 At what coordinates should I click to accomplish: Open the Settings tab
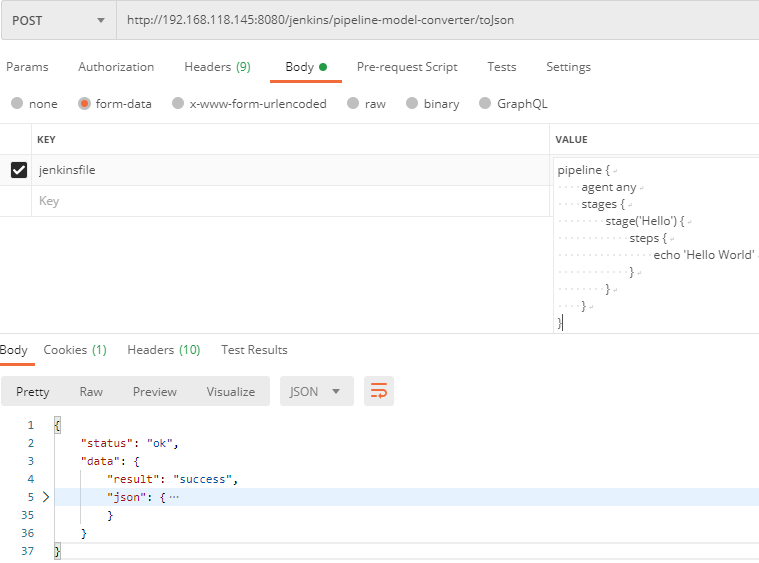pos(568,67)
